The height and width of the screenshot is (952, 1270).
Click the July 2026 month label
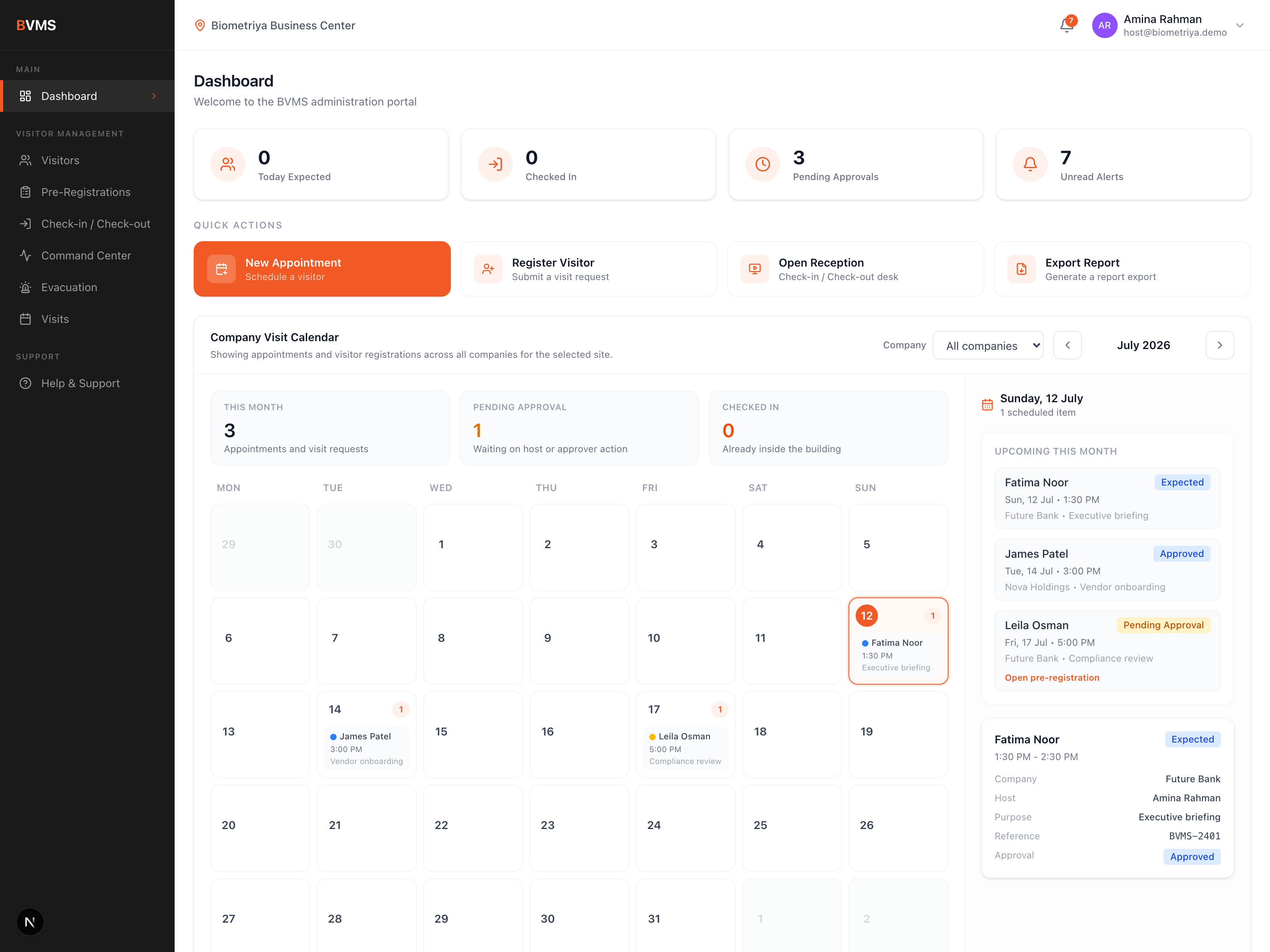coord(1143,345)
